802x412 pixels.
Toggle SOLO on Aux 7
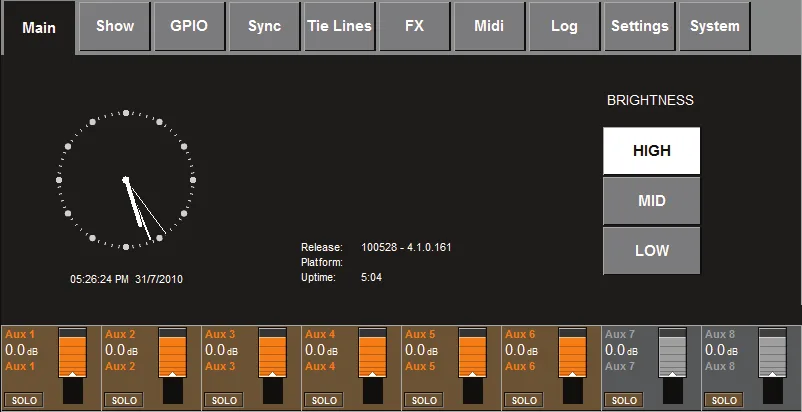pos(624,400)
